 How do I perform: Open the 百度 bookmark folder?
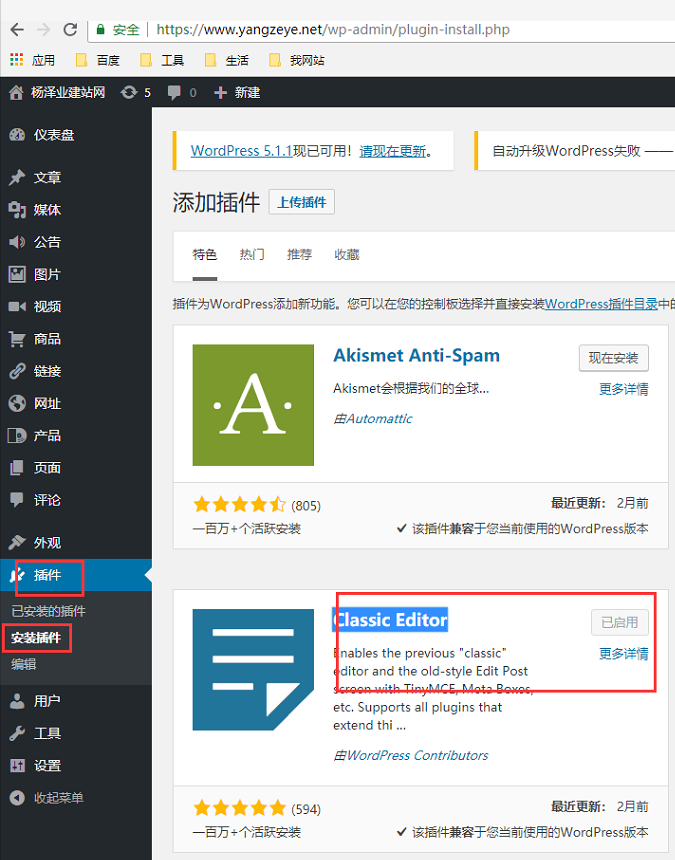tap(98, 60)
